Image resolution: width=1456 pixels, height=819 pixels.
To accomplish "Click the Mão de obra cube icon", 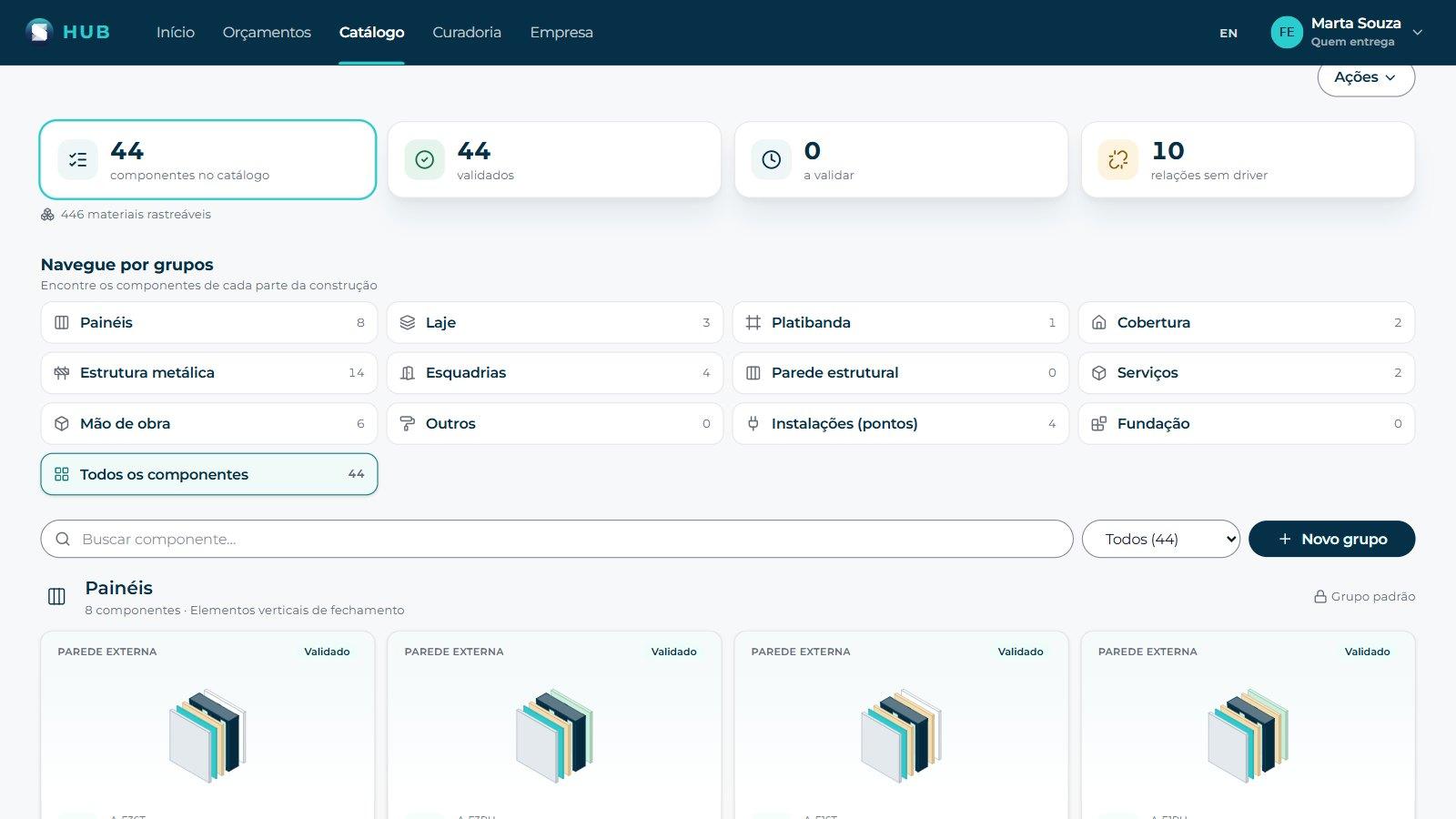I will pyautogui.click(x=62, y=423).
